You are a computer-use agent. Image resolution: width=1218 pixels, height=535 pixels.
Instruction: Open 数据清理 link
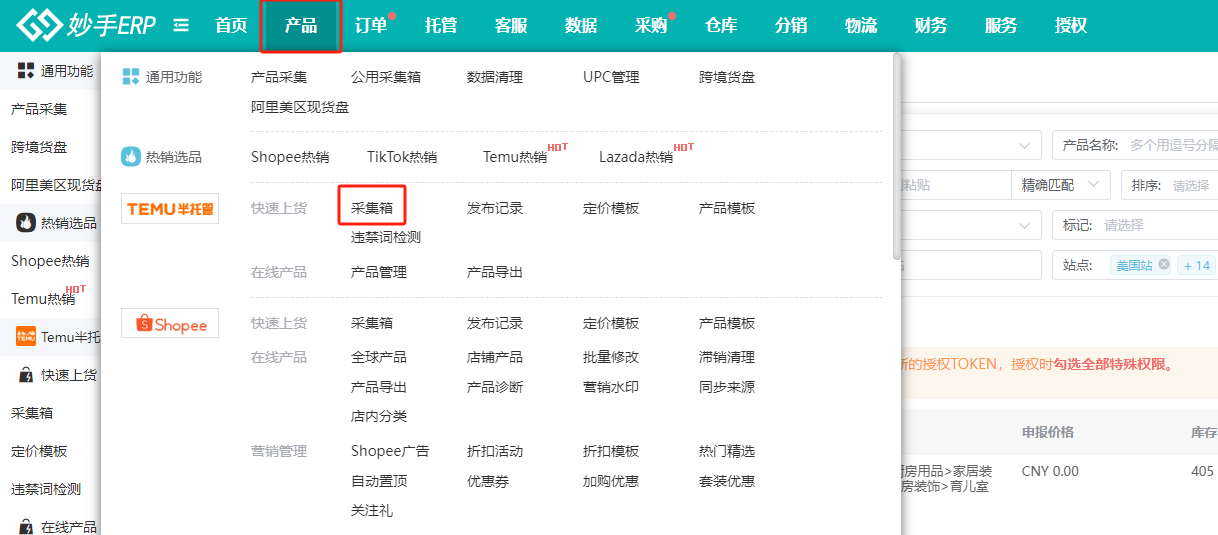click(495, 77)
